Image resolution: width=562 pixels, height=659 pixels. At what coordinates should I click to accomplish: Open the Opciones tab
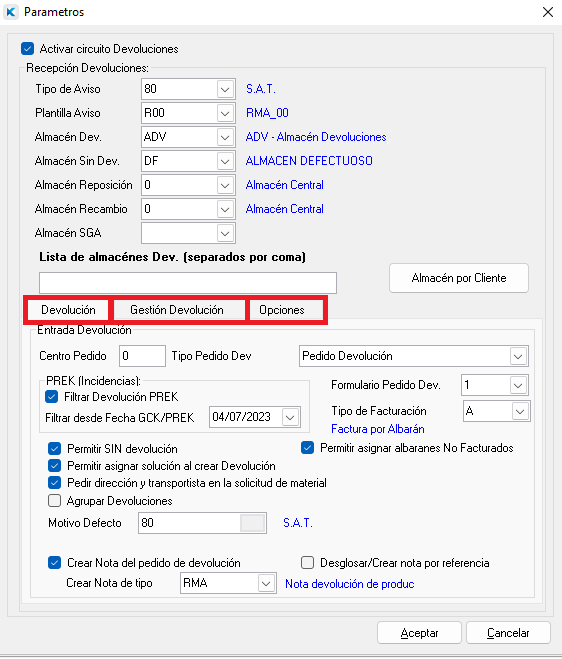point(282,310)
